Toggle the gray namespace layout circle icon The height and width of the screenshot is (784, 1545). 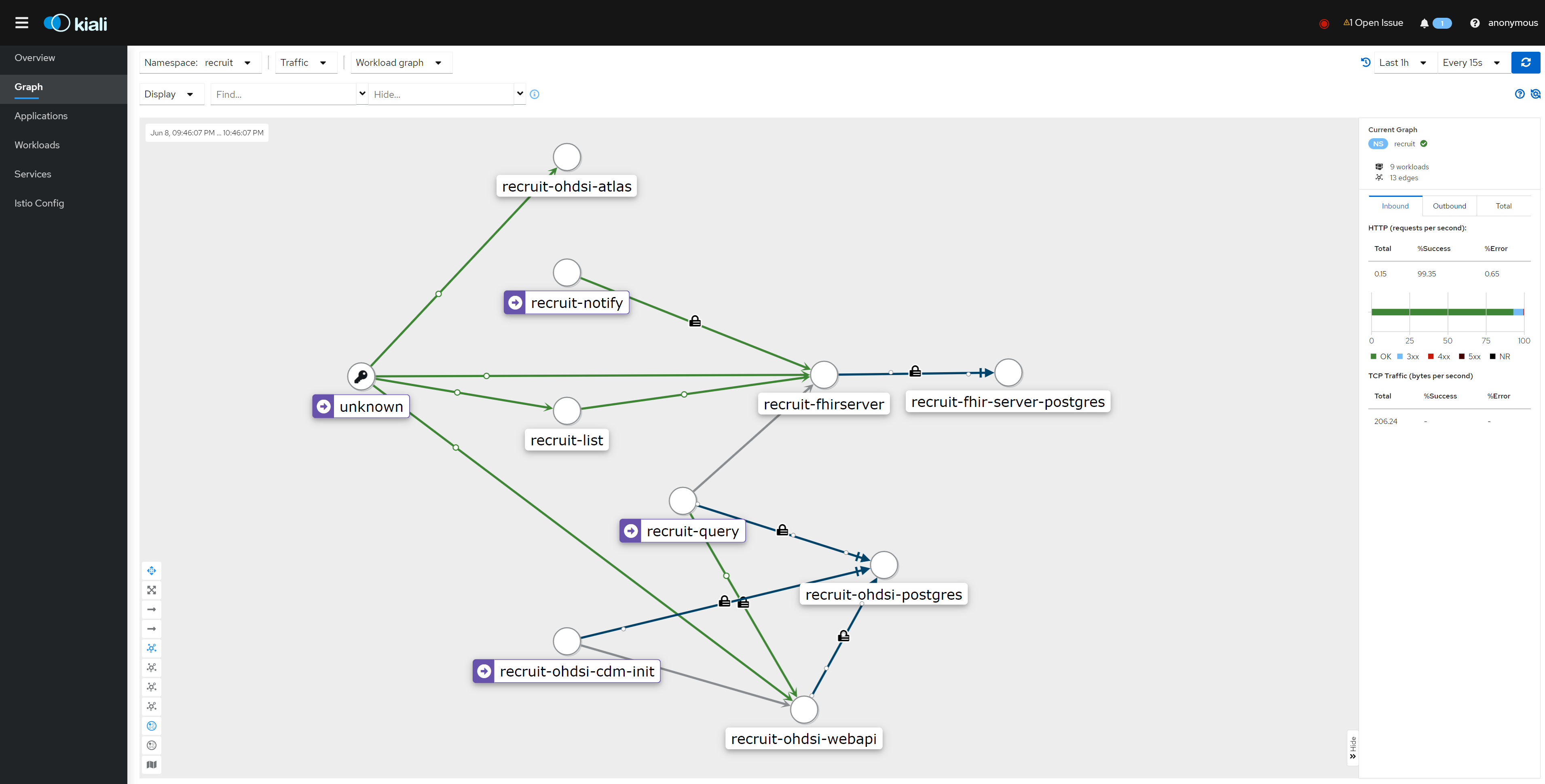[x=152, y=745]
